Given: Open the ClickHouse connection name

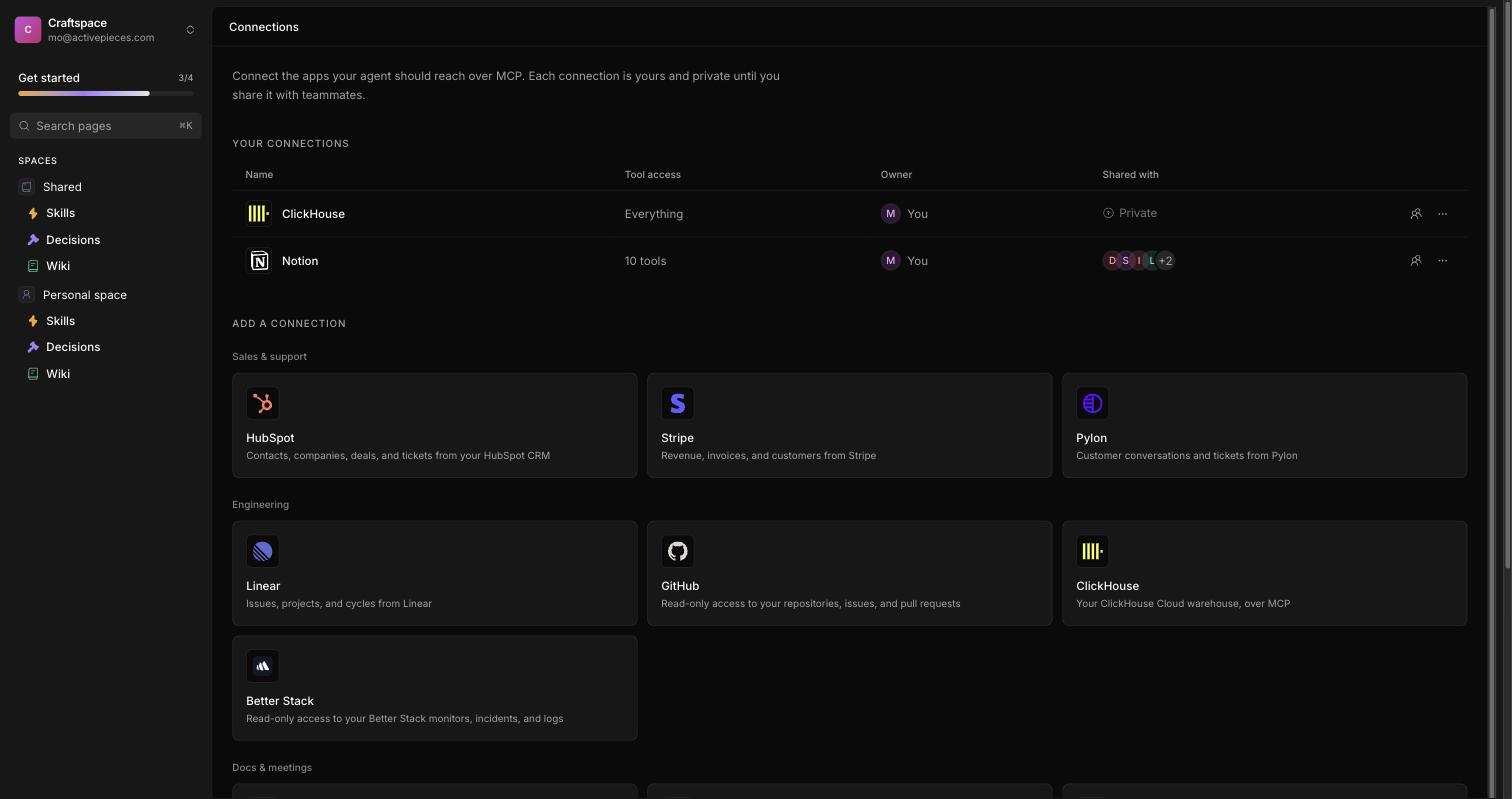Looking at the screenshot, I should pyautogui.click(x=313, y=214).
